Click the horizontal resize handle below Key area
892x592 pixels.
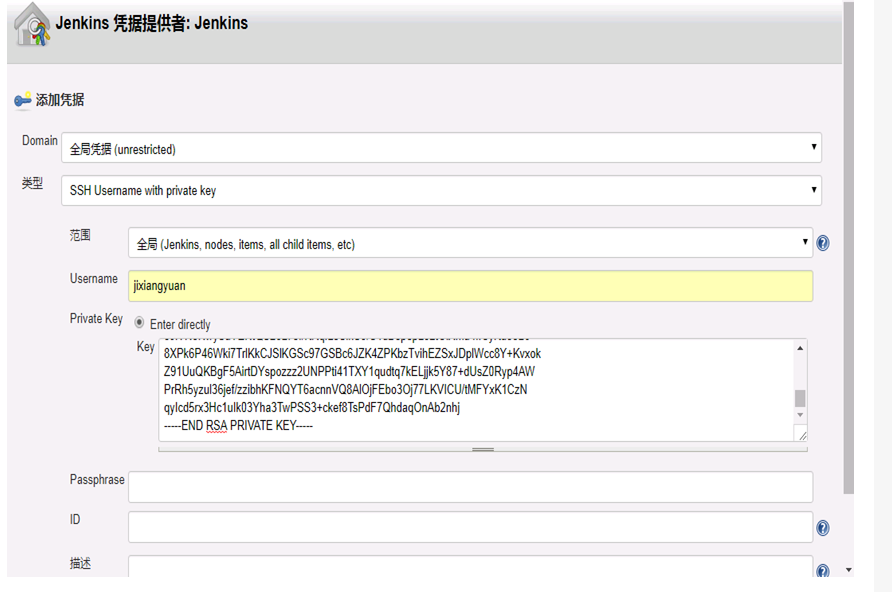[483, 449]
